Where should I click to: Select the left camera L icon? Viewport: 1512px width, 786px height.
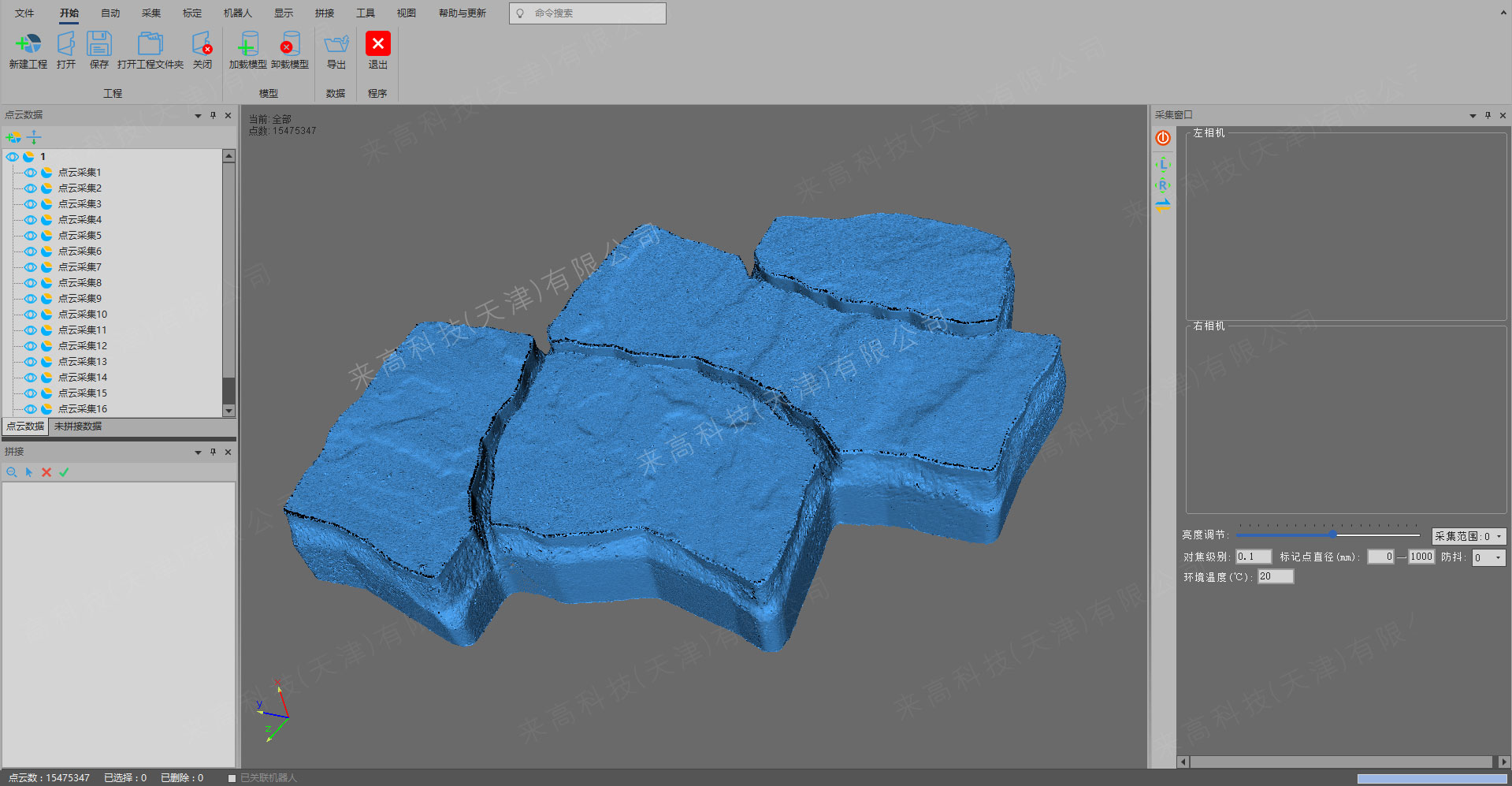[1163, 164]
